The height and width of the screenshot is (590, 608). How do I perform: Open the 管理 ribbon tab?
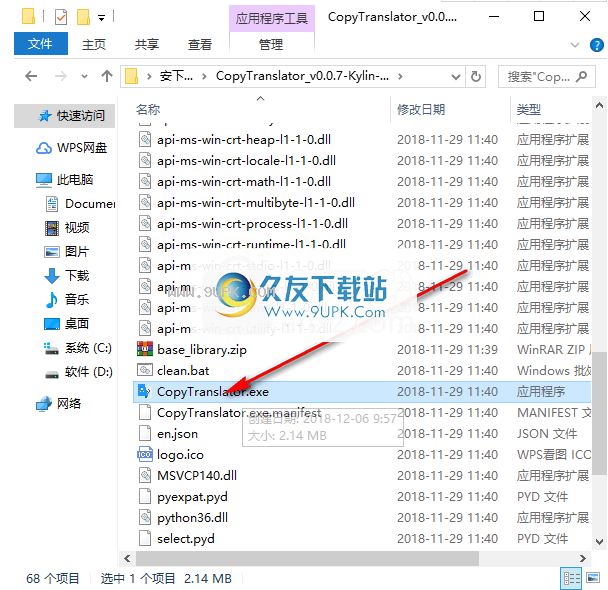click(x=271, y=44)
